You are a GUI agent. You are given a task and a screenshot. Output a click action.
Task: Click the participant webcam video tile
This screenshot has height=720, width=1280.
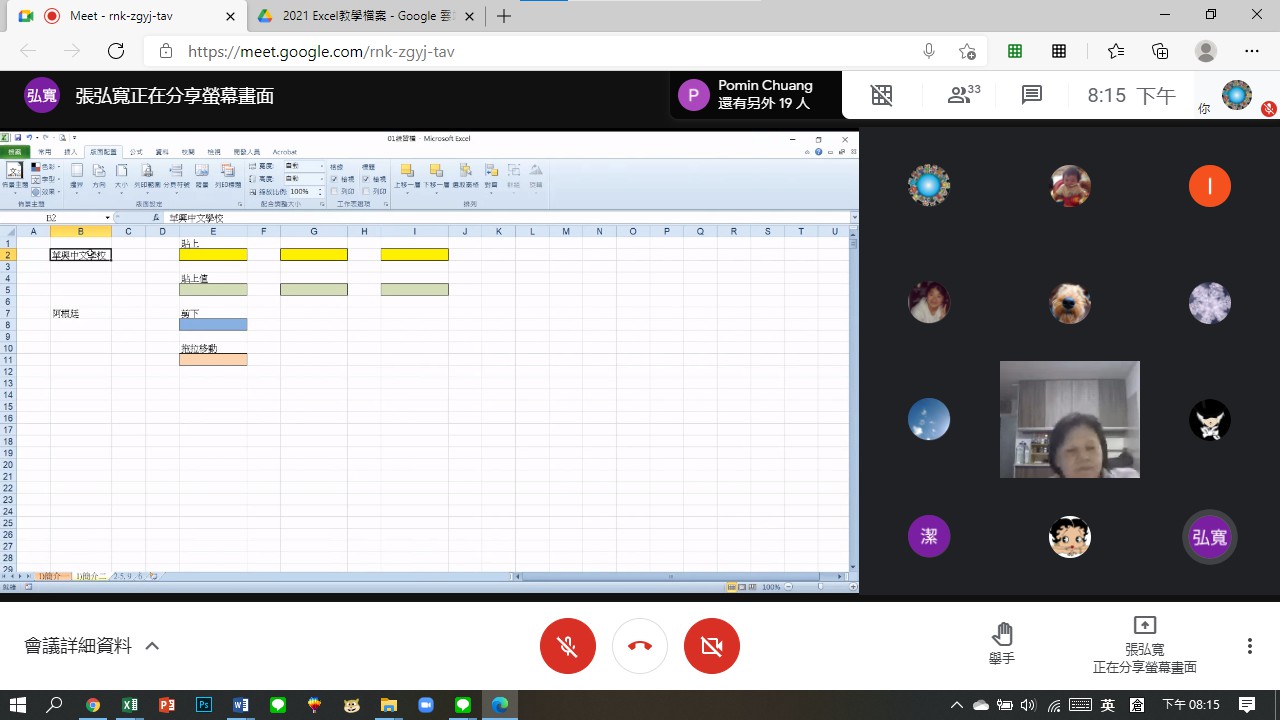(1069, 419)
